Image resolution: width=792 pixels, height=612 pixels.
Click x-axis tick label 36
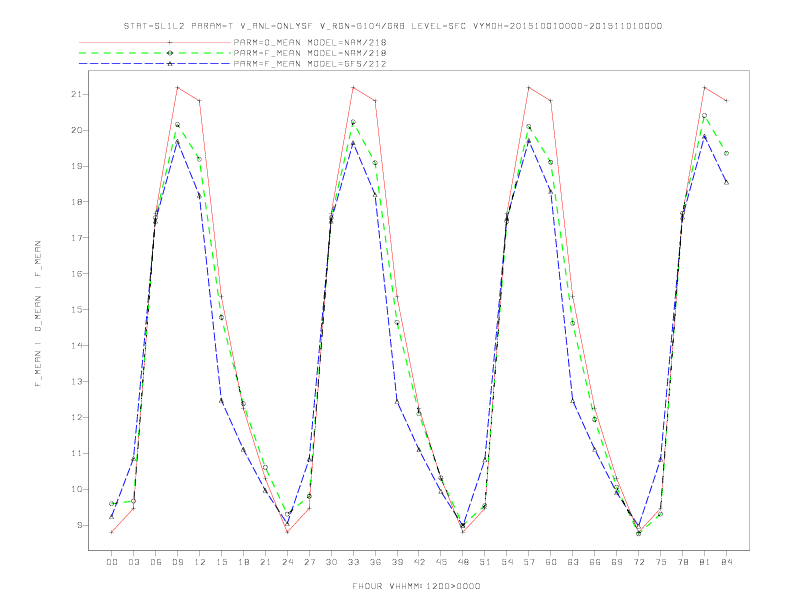[375, 562]
